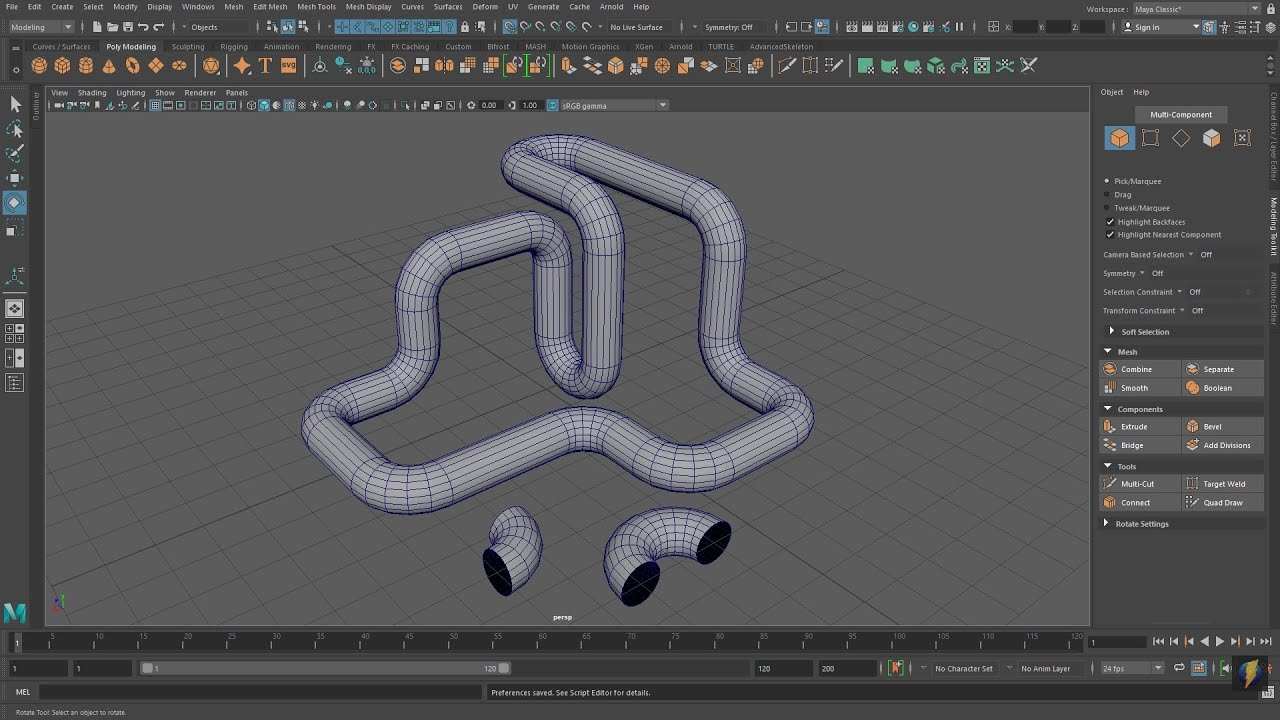
Task: Create a polygon cube from the shelf
Action: (62, 66)
